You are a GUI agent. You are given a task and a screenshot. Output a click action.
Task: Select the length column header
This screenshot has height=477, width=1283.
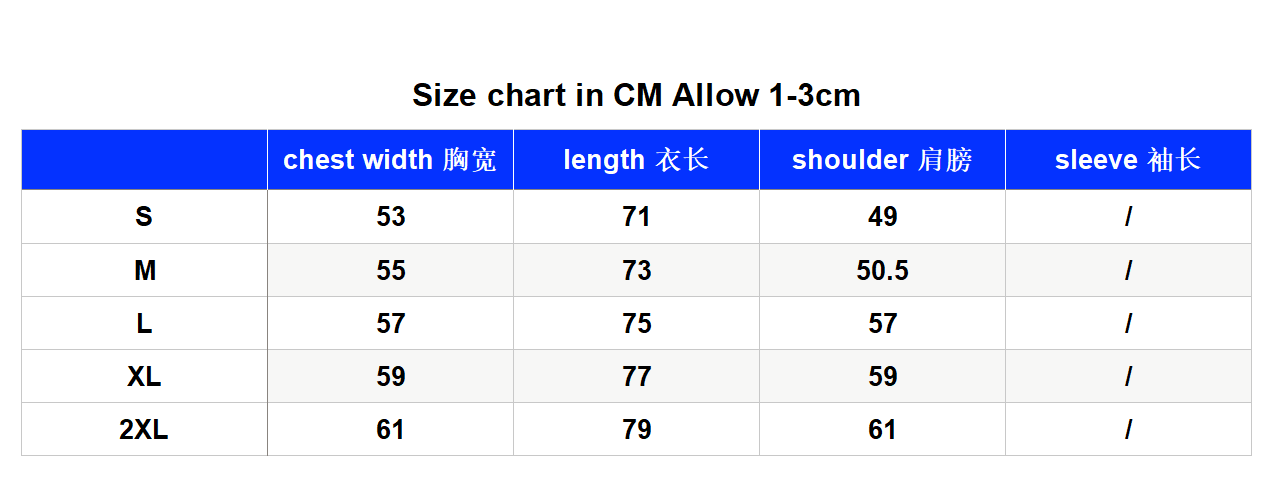(636, 160)
